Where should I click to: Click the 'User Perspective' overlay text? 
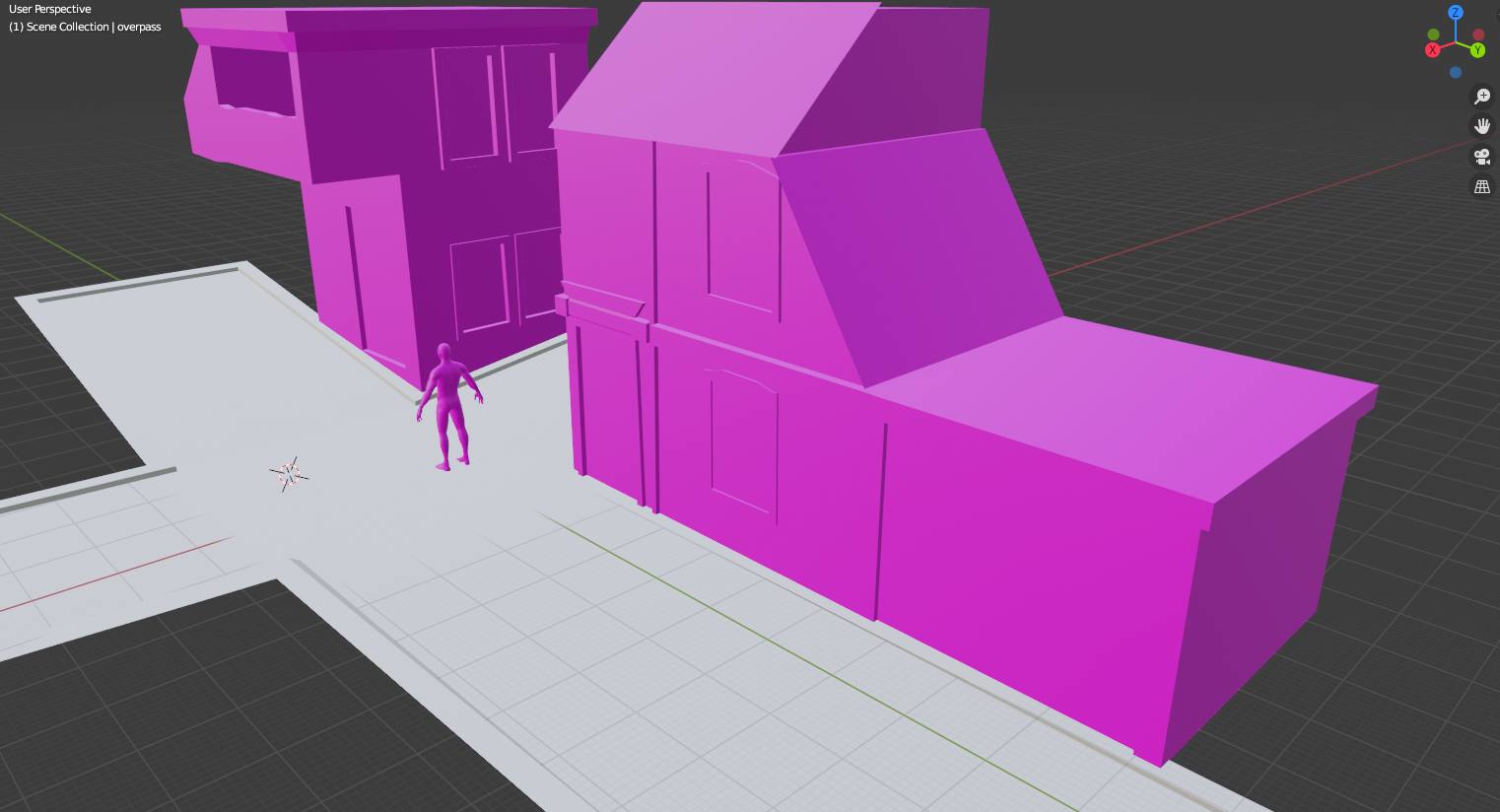click(x=50, y=9)
